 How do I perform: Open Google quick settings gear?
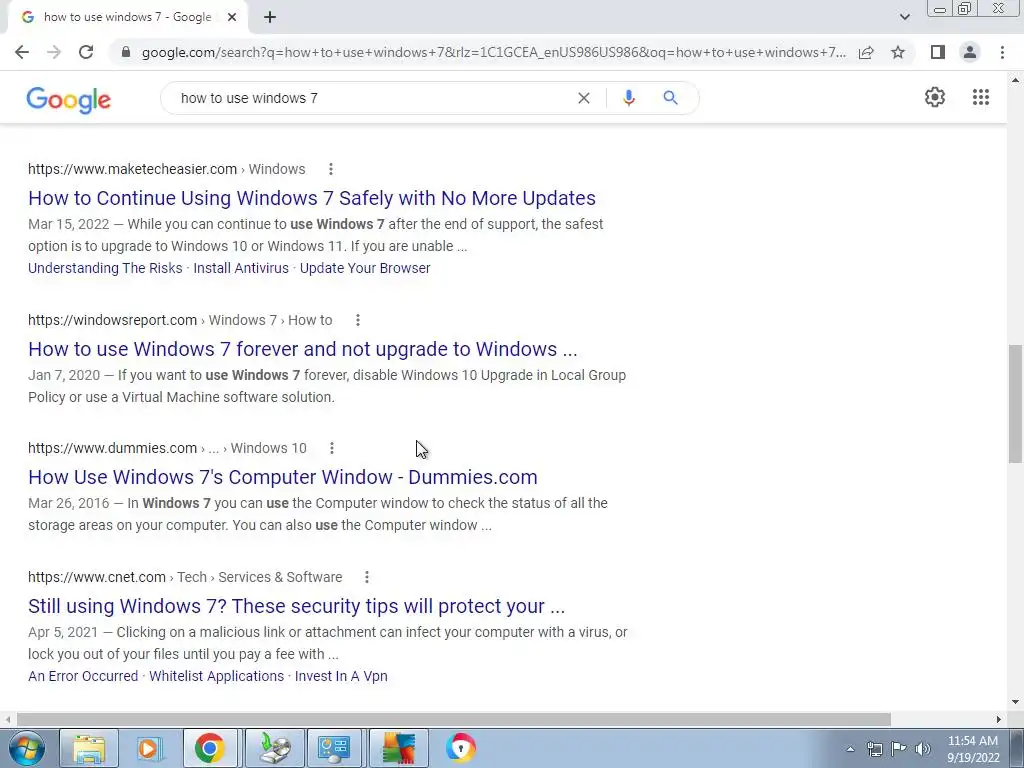click(935, 97)
